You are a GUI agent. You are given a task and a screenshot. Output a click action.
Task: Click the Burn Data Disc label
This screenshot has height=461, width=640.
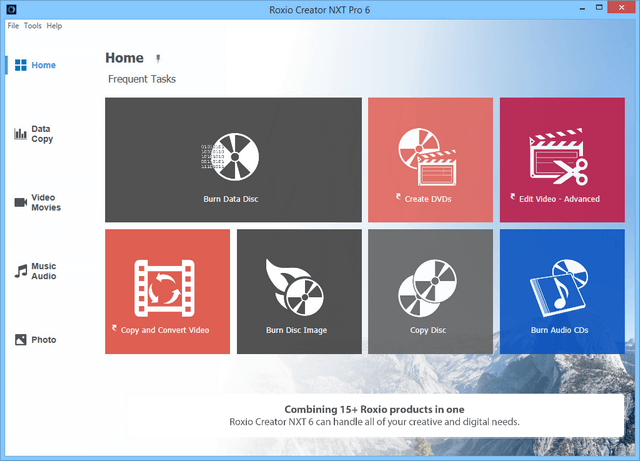click(231, 199)
